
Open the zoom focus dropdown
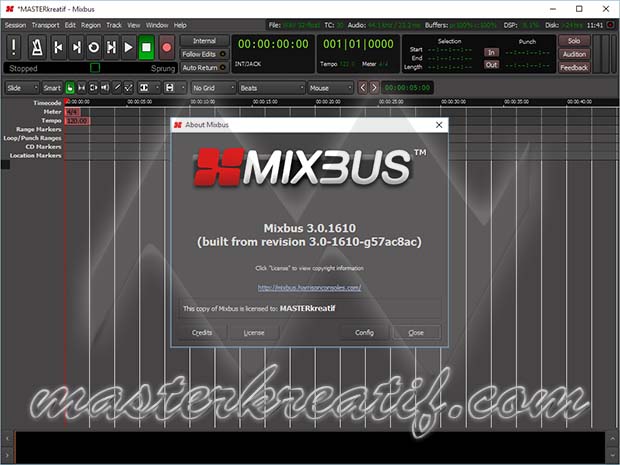pos(149,88)
